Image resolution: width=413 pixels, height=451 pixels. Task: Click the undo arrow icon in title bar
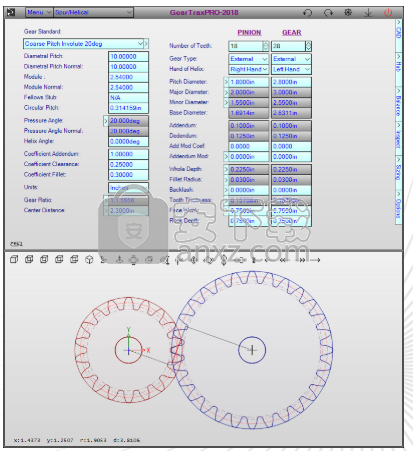pos(307,13)
